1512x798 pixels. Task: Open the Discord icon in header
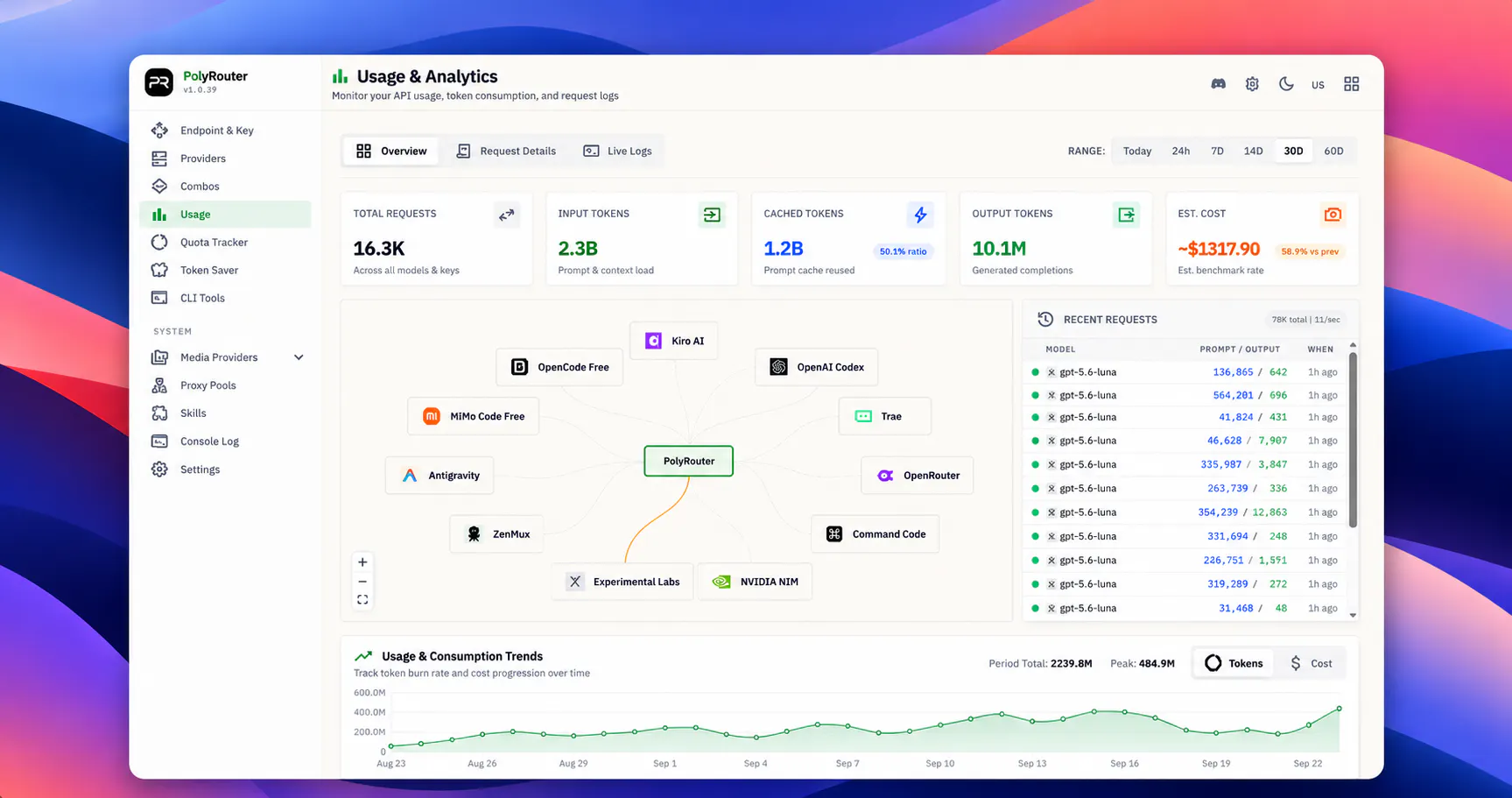[1218, 84]
